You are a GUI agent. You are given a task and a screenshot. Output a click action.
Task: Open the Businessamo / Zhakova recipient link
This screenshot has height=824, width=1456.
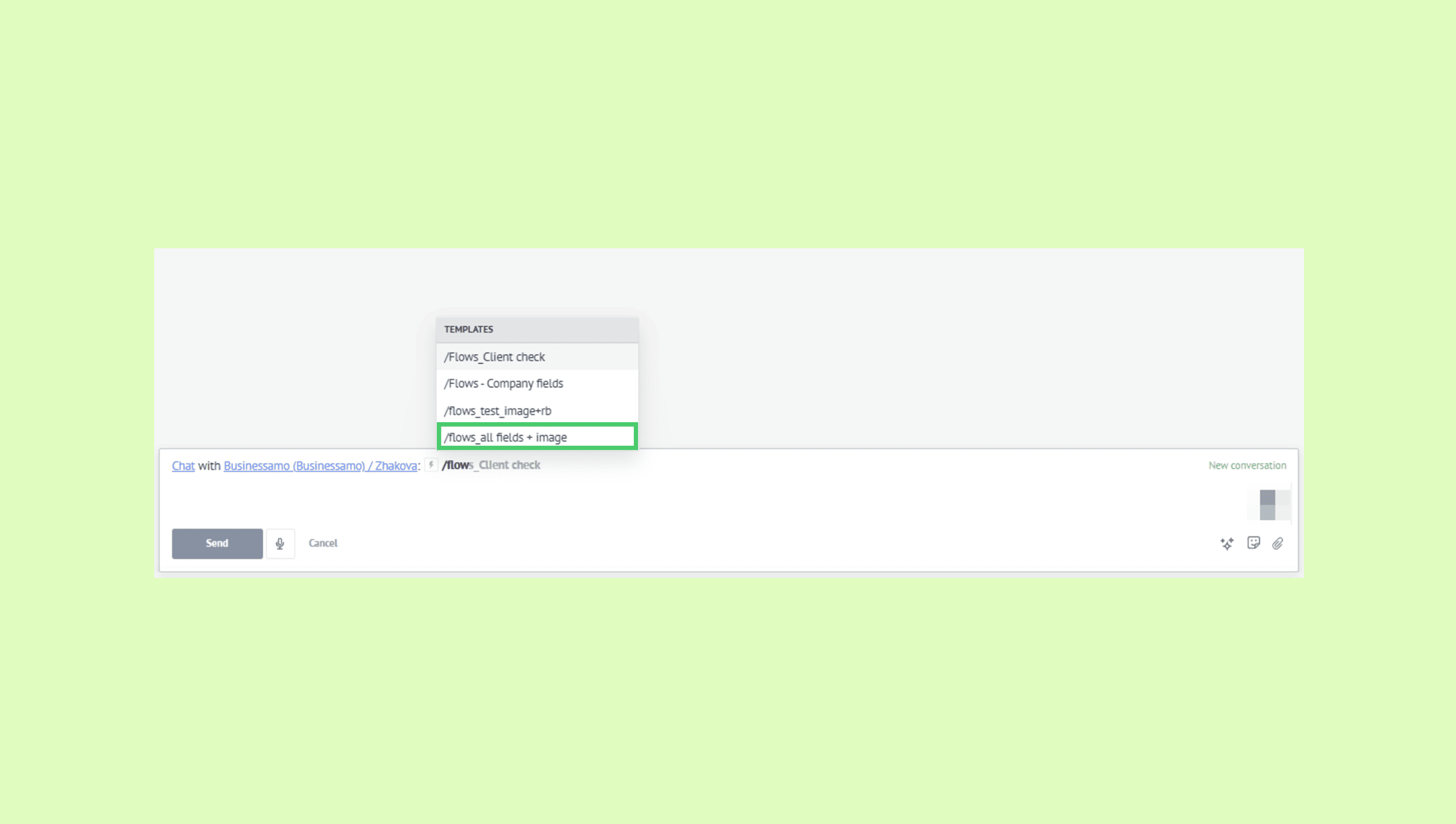point(321,466)
